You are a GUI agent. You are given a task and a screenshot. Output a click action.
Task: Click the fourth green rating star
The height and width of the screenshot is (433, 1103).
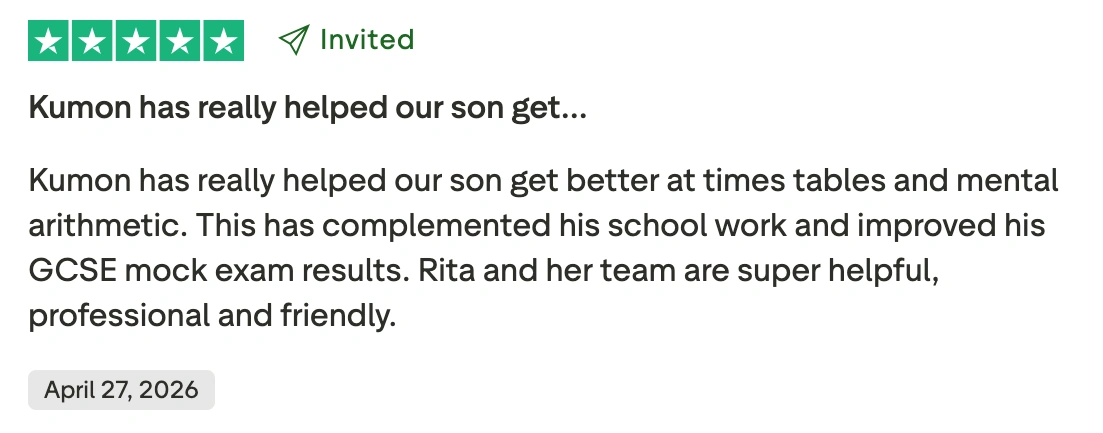click(x=179, y=41)
